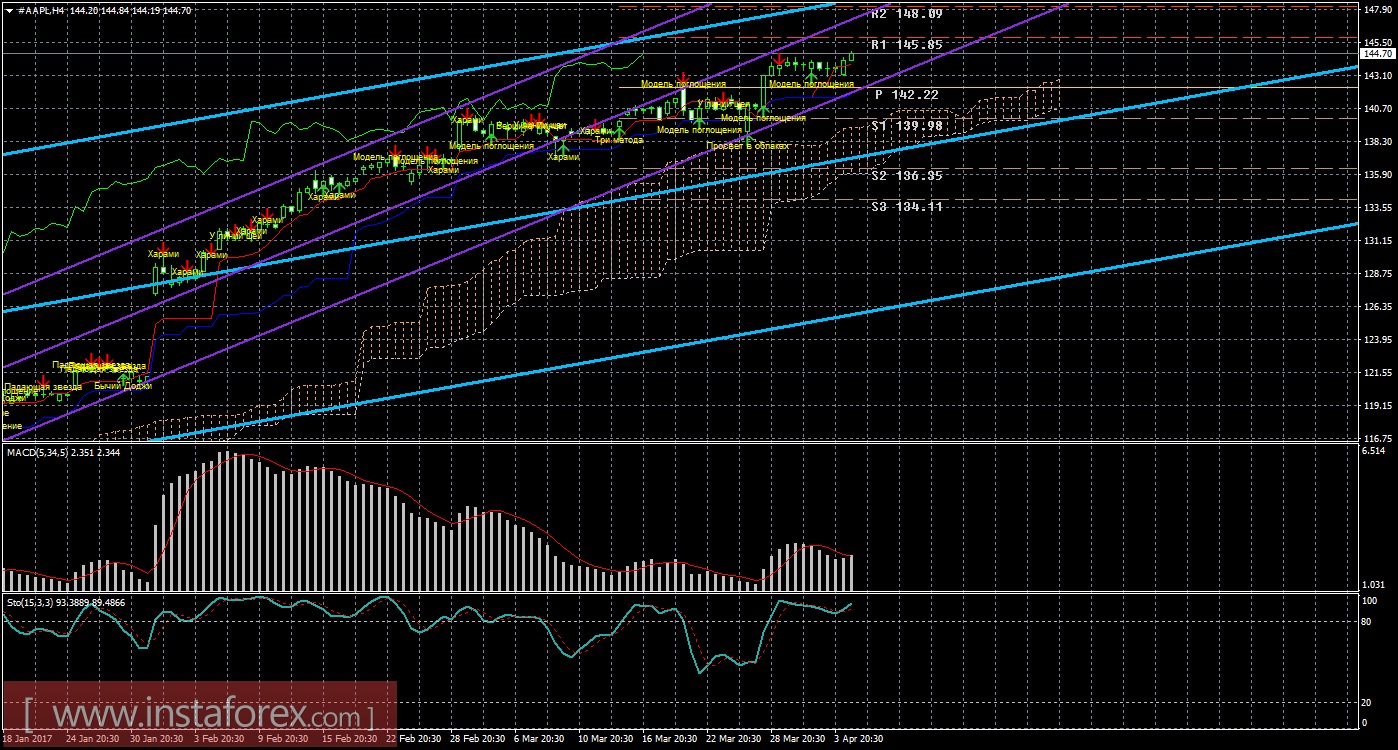
Task: Click the 126.35 price scale value
Action: [x=1379, y=307]
